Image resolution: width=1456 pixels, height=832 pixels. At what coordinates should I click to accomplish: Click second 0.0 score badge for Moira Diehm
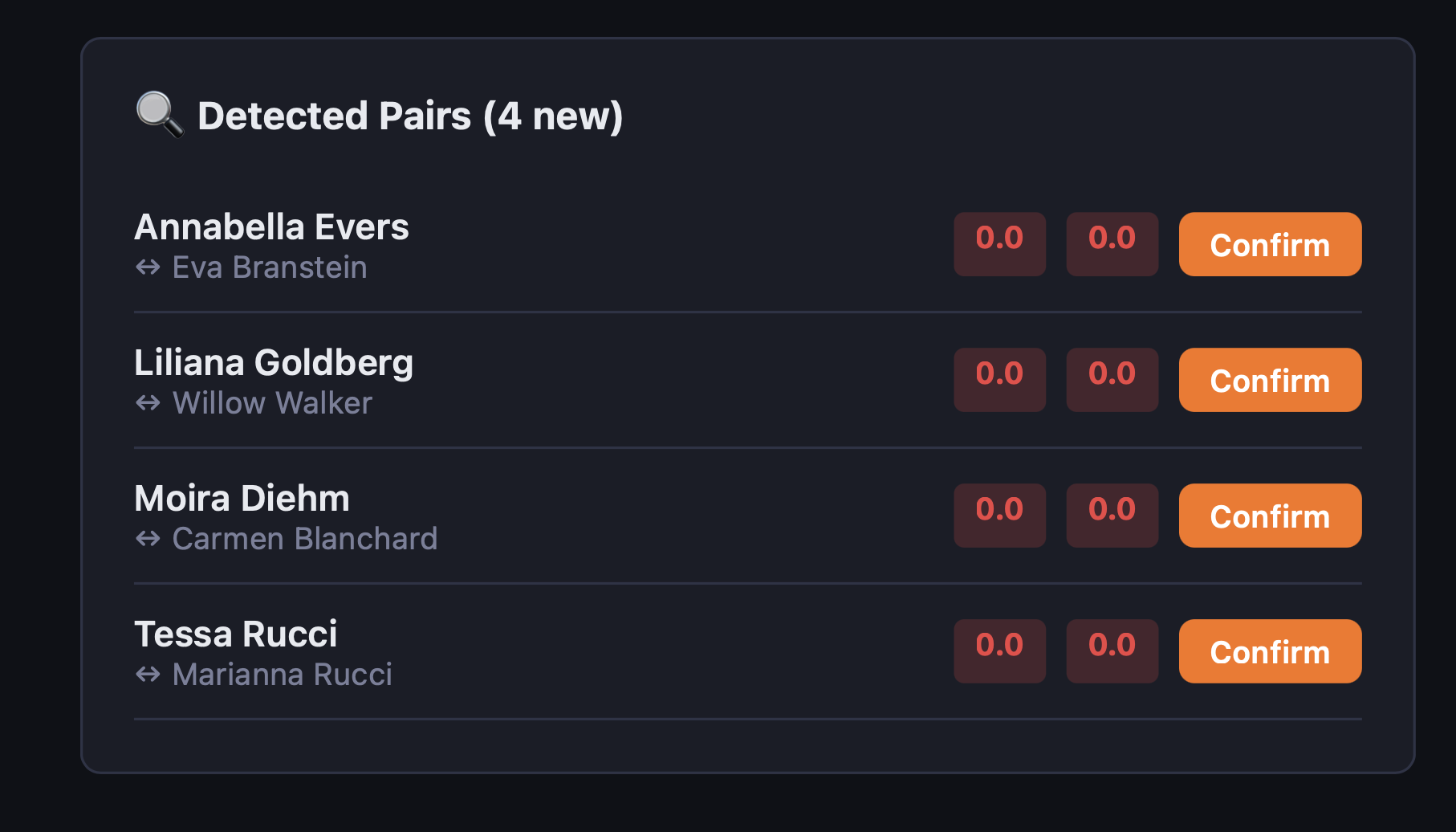point(1112,516)
